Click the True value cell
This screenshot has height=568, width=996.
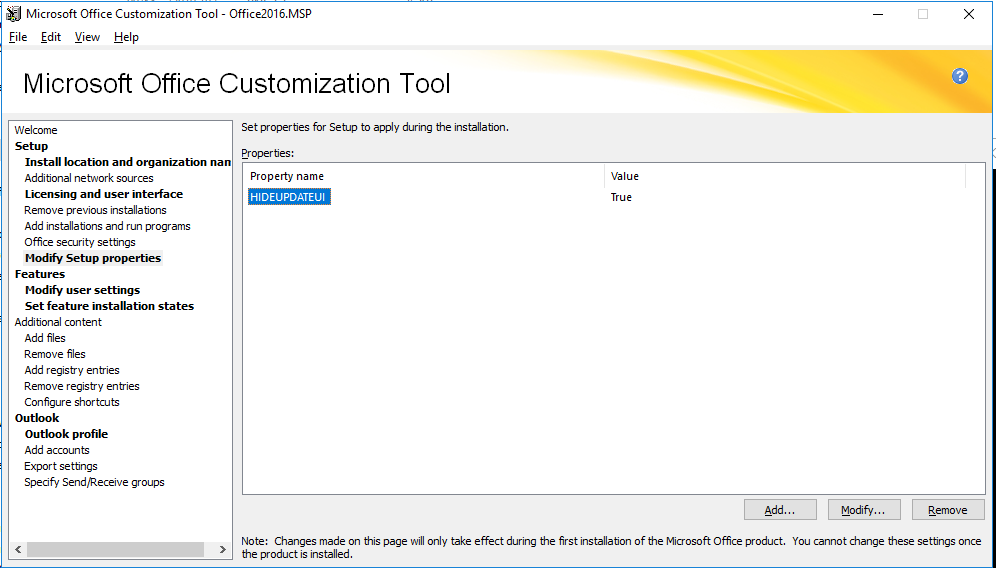pos(621,197)
